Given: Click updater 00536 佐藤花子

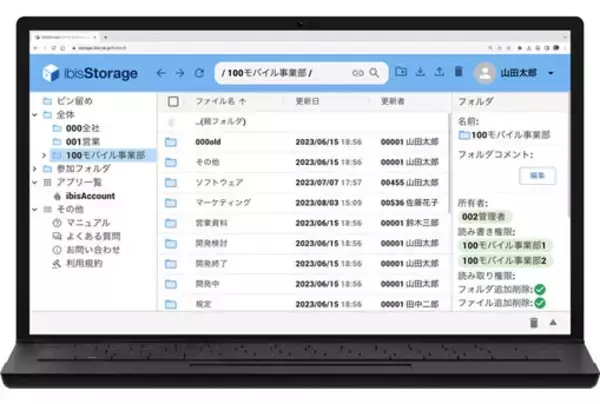Looking at the screenshot, I should coord(409,203).
